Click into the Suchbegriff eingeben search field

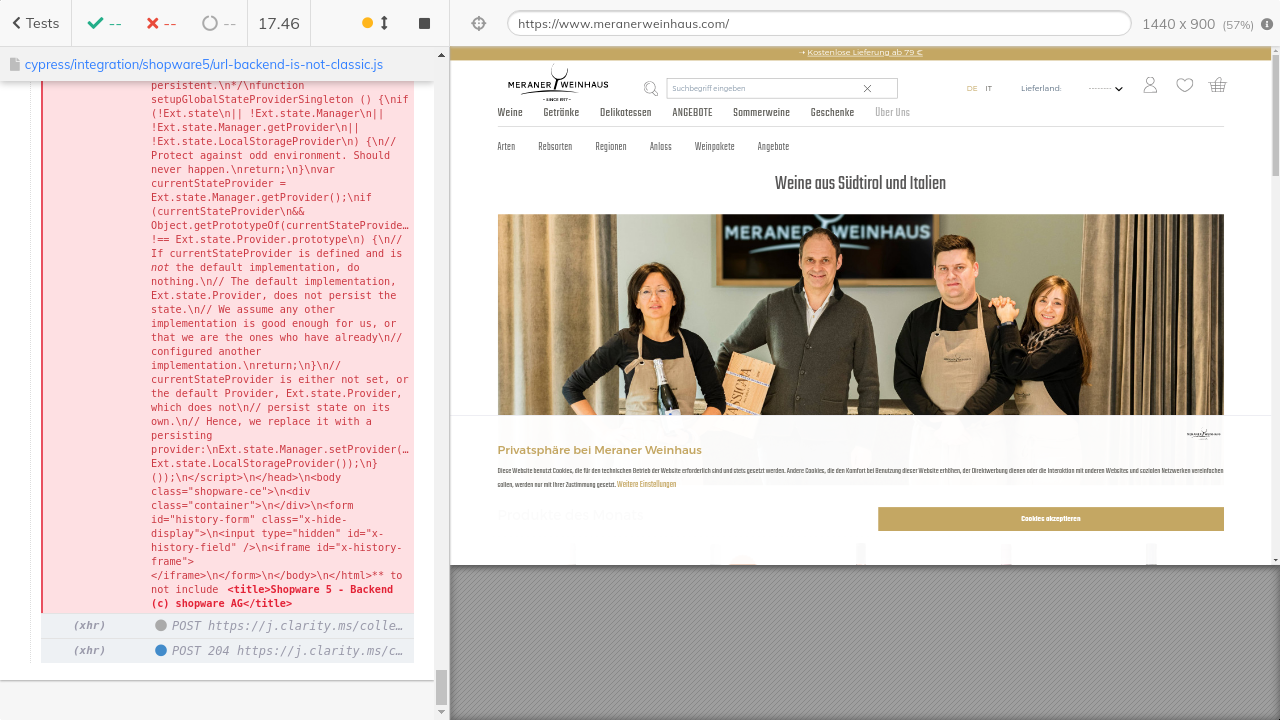760,88
